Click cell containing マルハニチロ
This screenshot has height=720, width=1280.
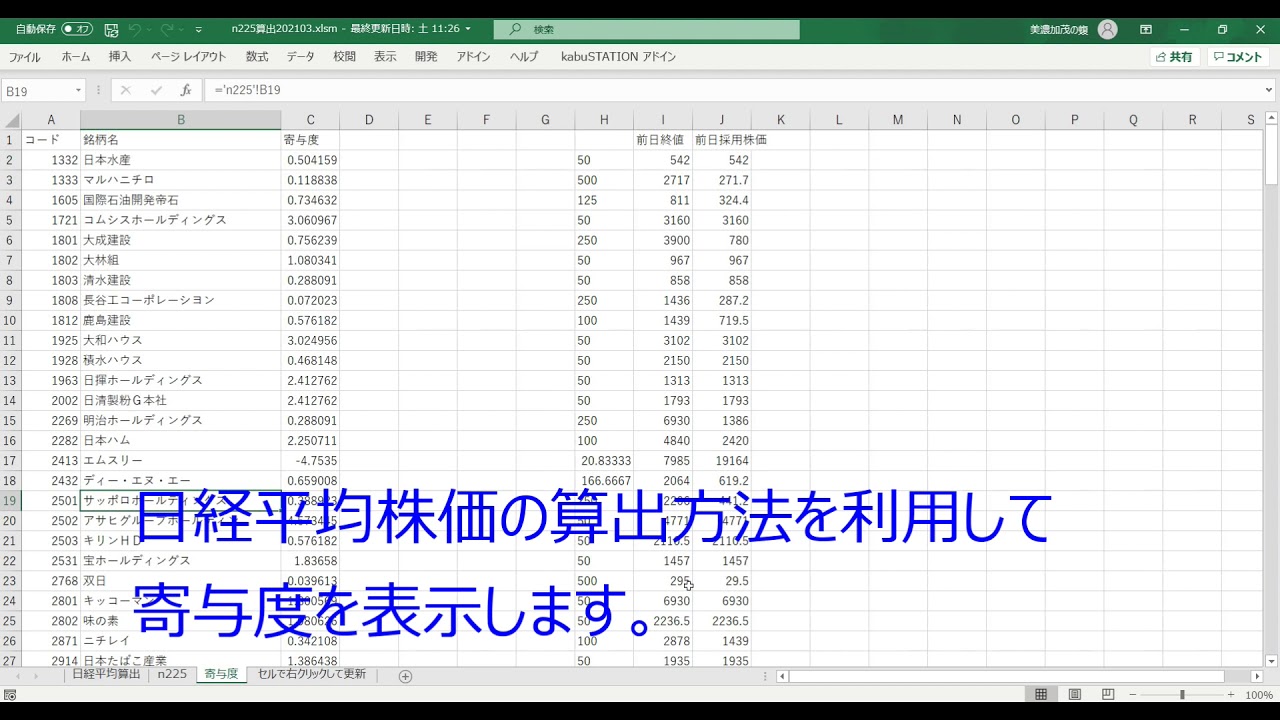[x=180, y=180]
